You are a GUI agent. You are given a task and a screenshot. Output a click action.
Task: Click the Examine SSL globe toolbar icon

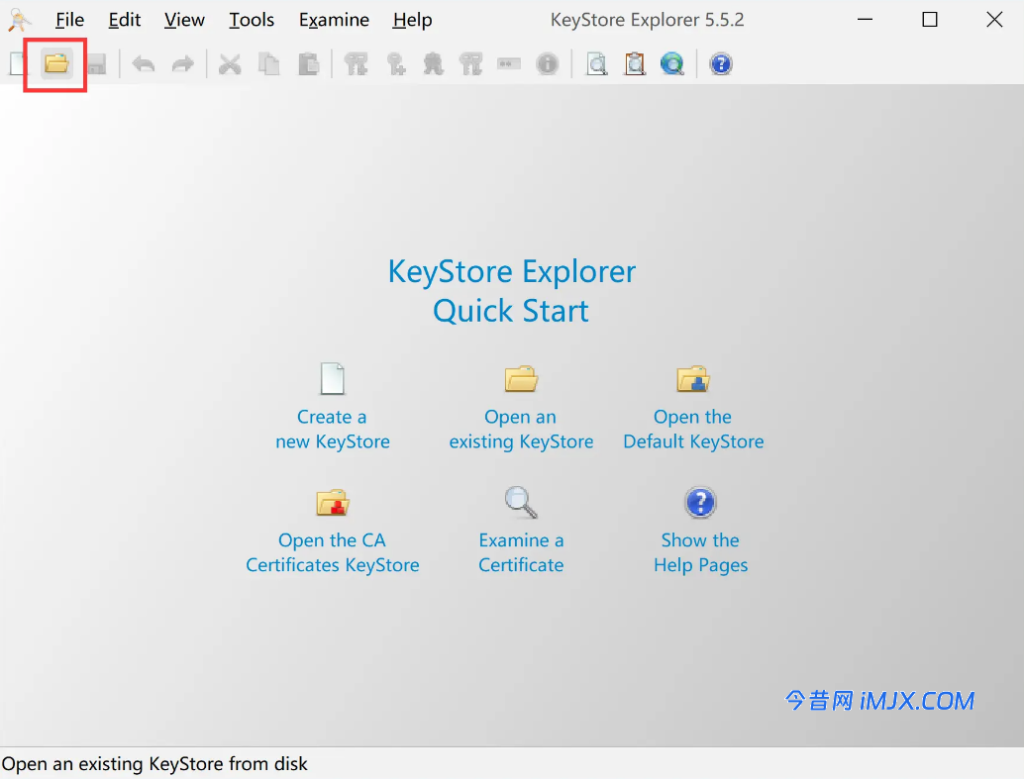(672, 64)
